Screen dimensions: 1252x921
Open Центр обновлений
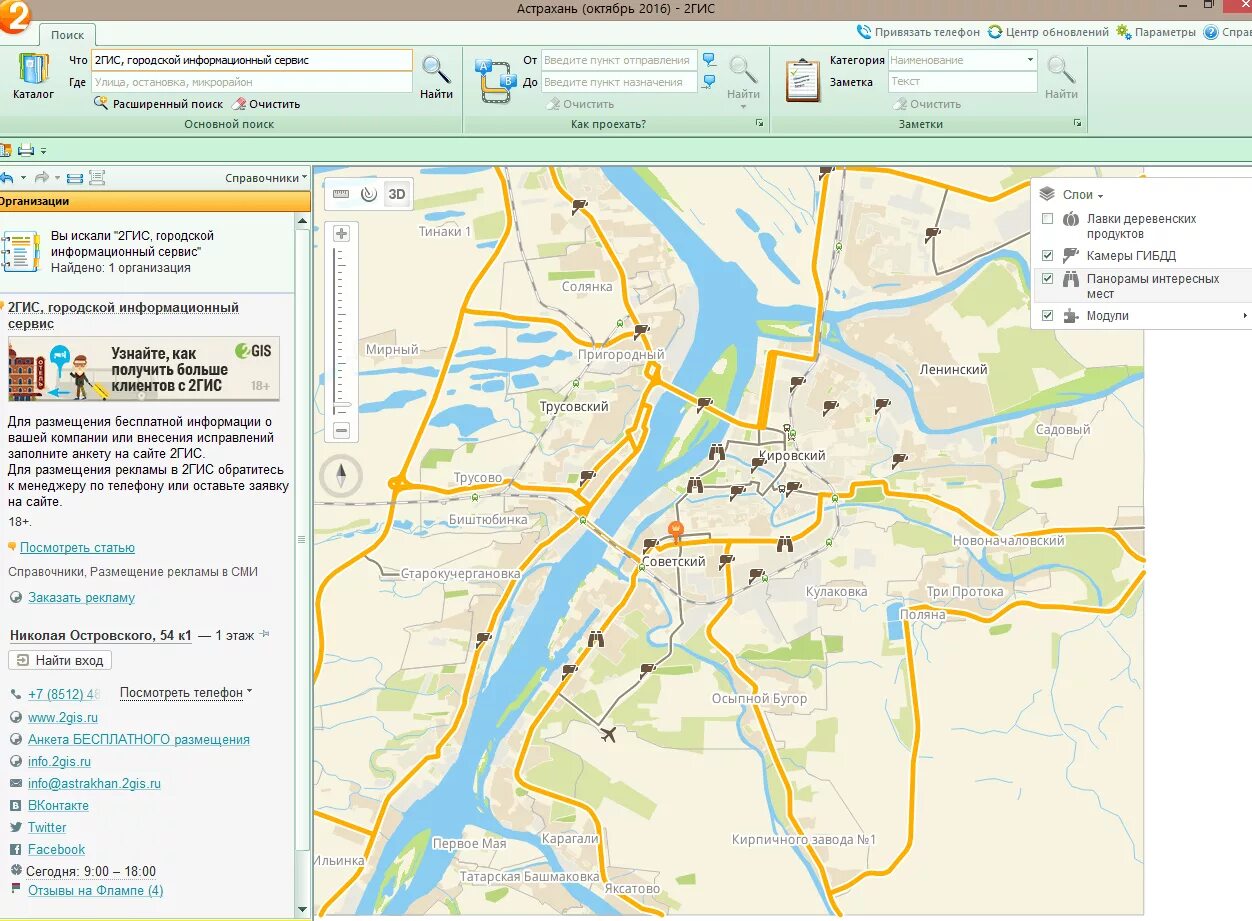[x=1048, y=32]
